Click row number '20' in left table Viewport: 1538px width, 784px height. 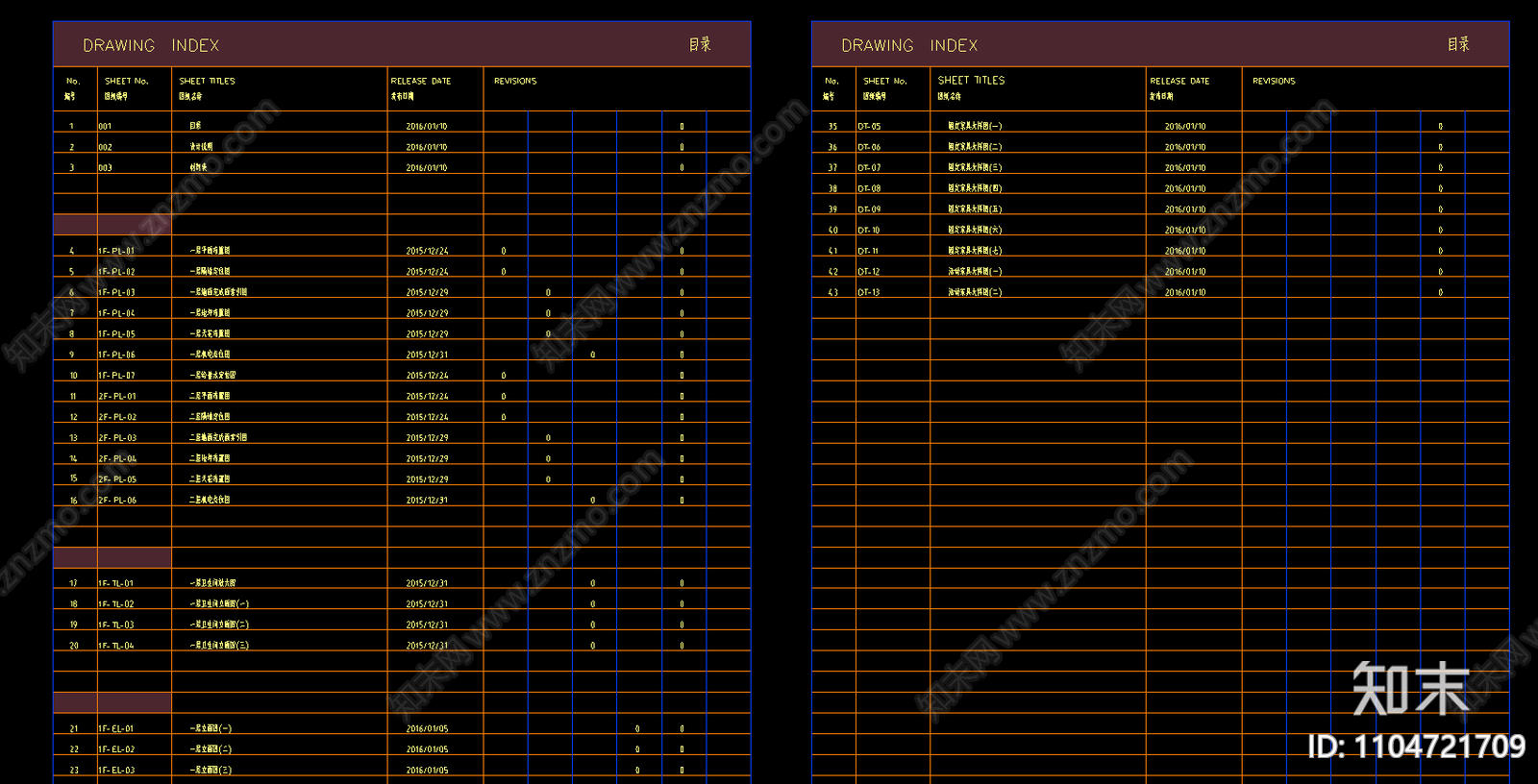click(73, 646)
